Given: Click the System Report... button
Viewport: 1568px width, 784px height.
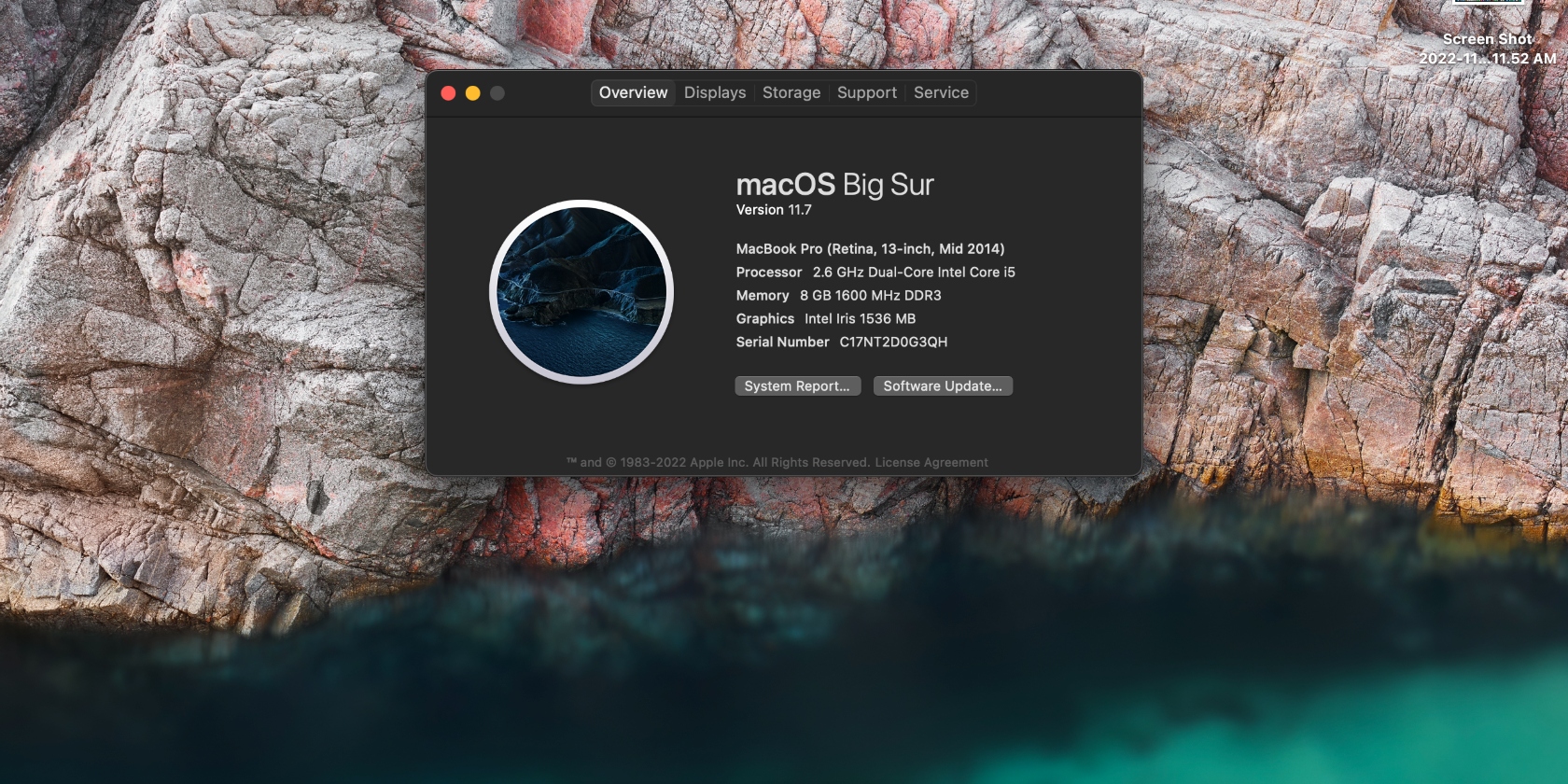Looking at the screenshot, I should pyautogui.click(x=797, y=385).
